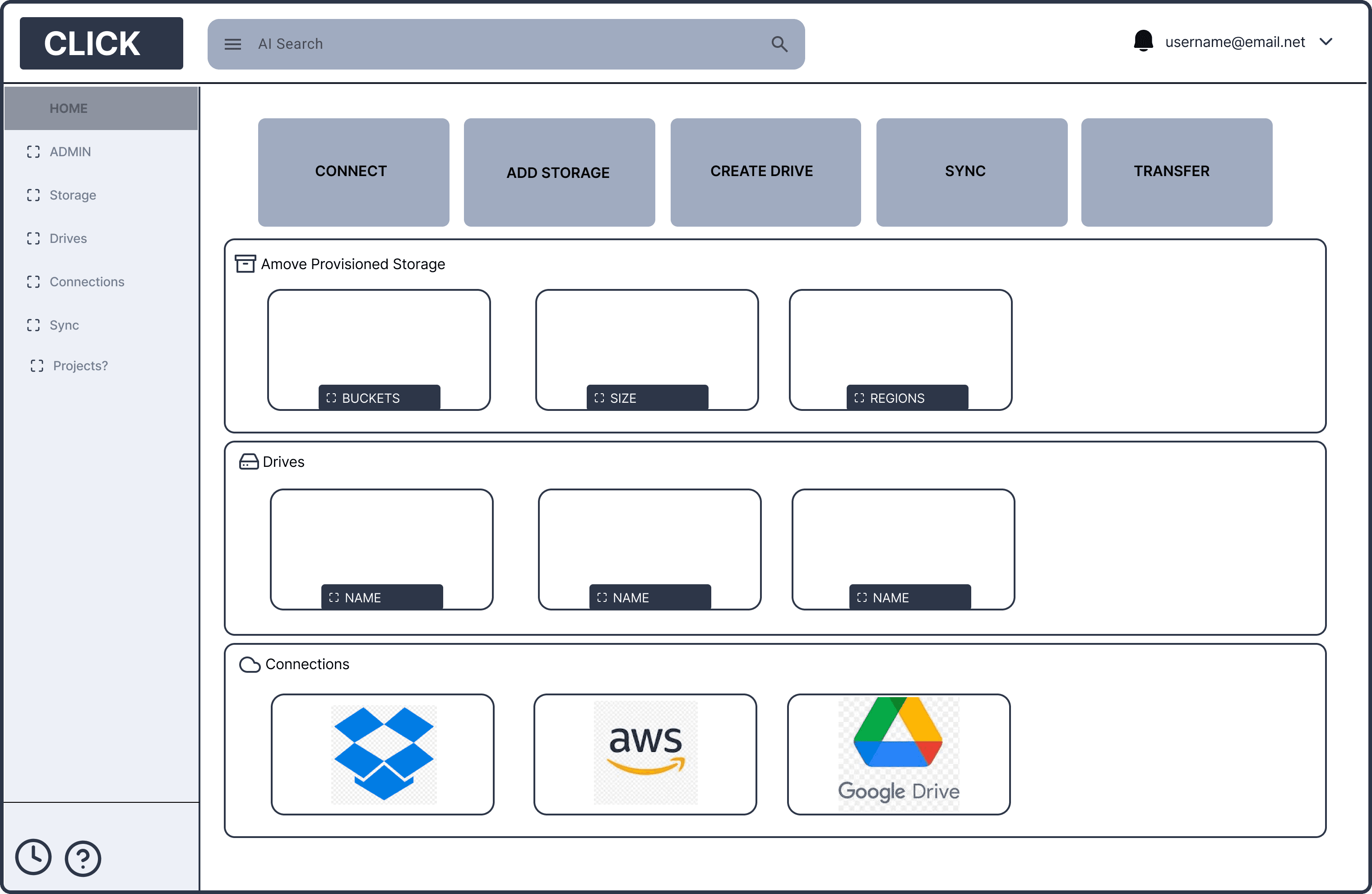
Task: Open the Dropbox connection card
Action: coord(382,754)
